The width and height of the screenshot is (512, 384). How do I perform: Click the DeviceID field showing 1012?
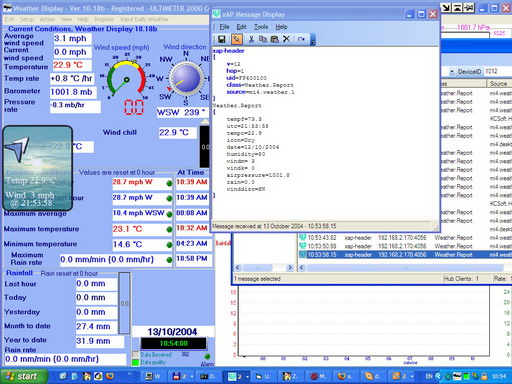click(x=497, y=71)
